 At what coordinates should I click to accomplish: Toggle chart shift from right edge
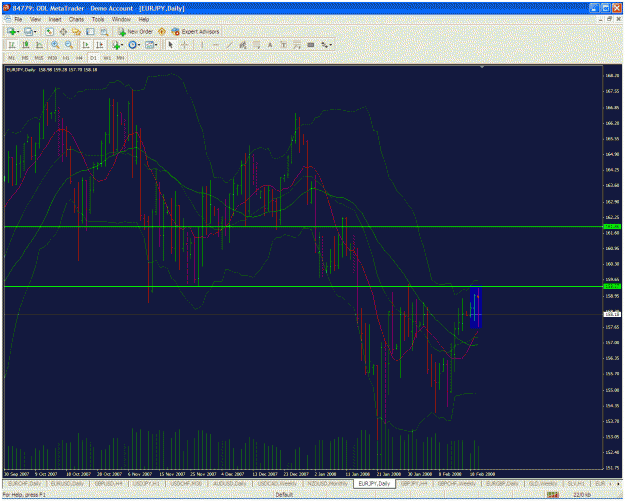[x=99, y=45]
